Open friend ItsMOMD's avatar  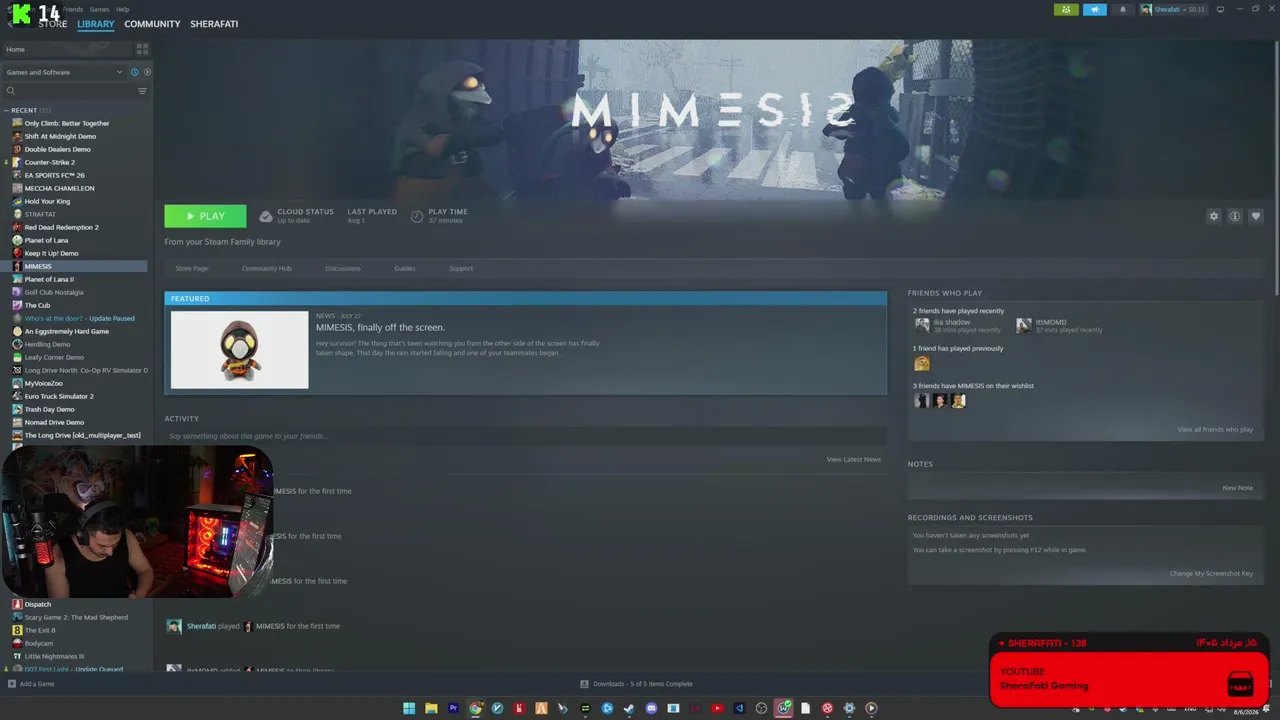(x=1024, y=326)
